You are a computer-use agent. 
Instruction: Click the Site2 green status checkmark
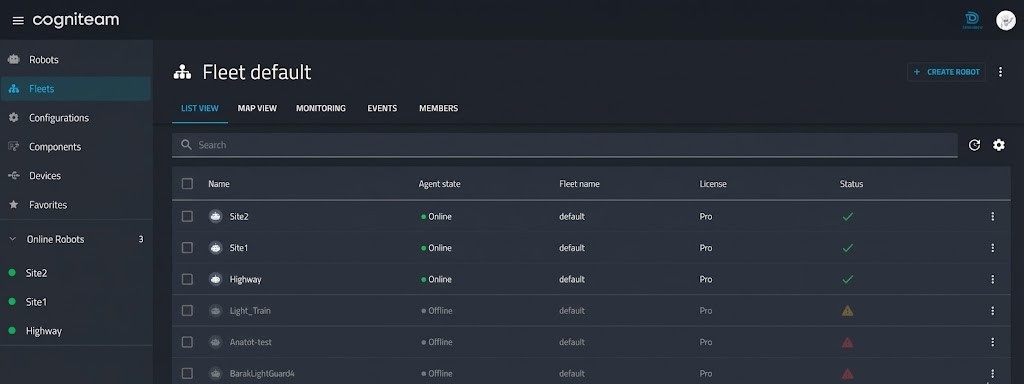tap(848, 216)
